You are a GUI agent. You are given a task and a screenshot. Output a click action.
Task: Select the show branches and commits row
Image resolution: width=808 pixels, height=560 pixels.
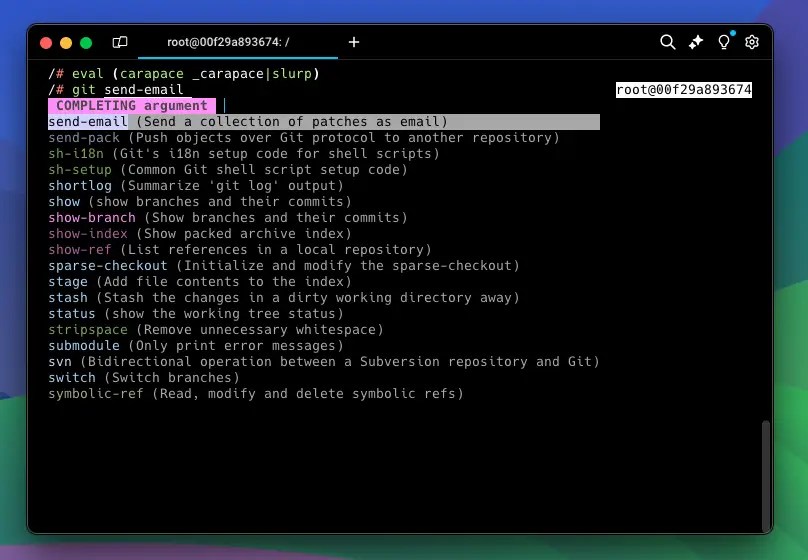coord(200,201)
